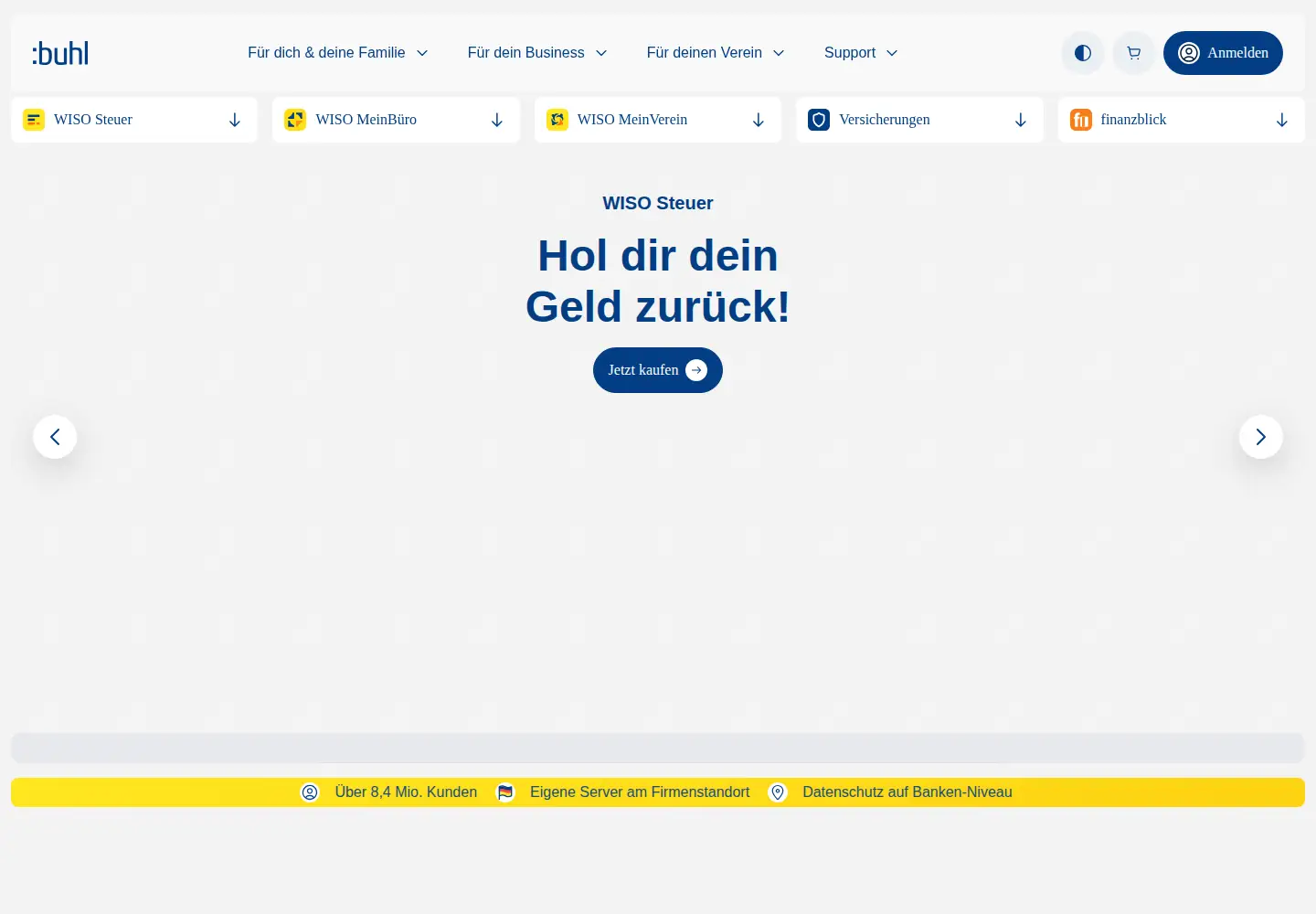
Task: Click 'Über 8,4 Mio. Kunden' text
Action: (x=406, y=792)
